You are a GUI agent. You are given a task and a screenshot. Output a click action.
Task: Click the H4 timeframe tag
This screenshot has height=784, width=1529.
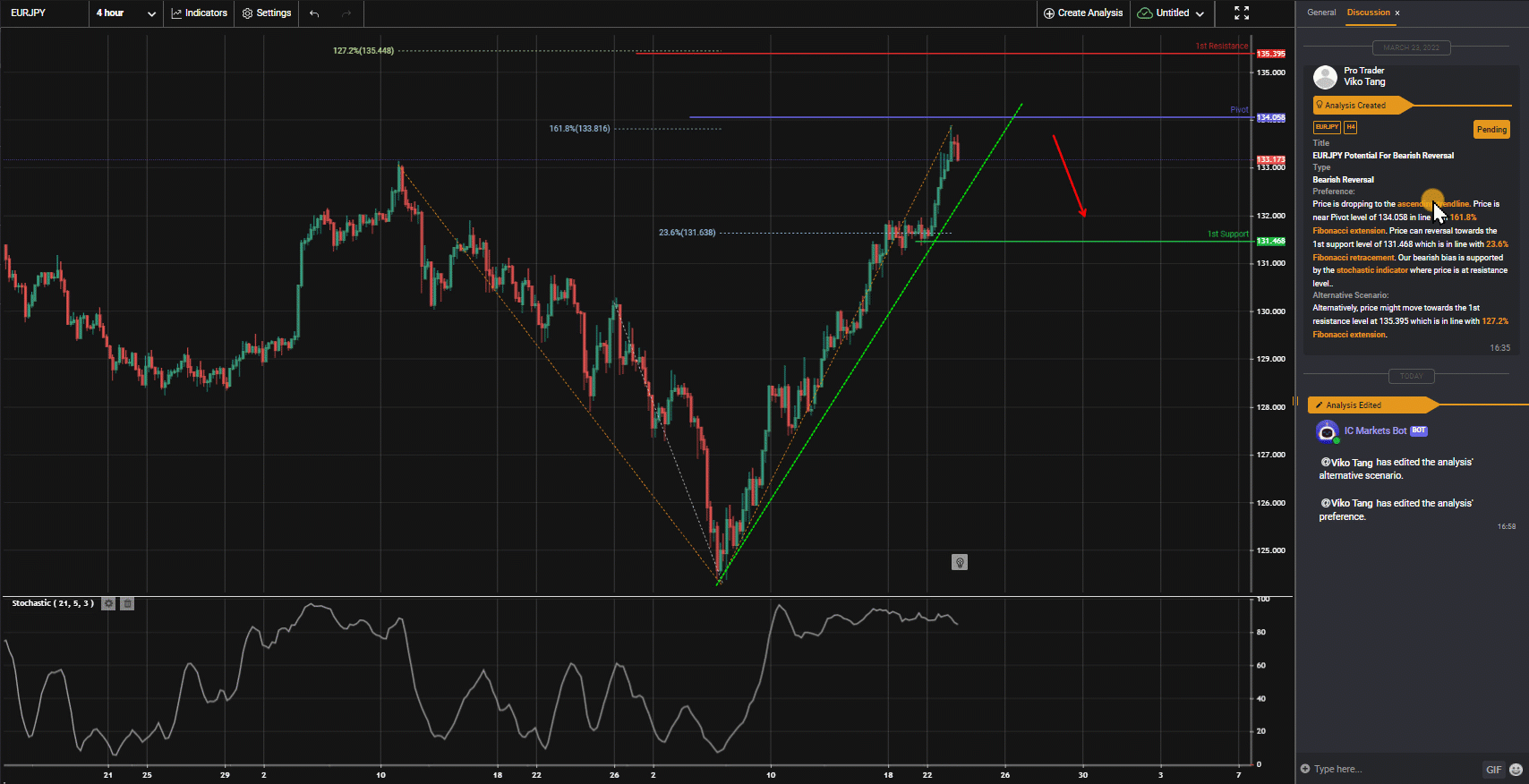[1351, 127]
